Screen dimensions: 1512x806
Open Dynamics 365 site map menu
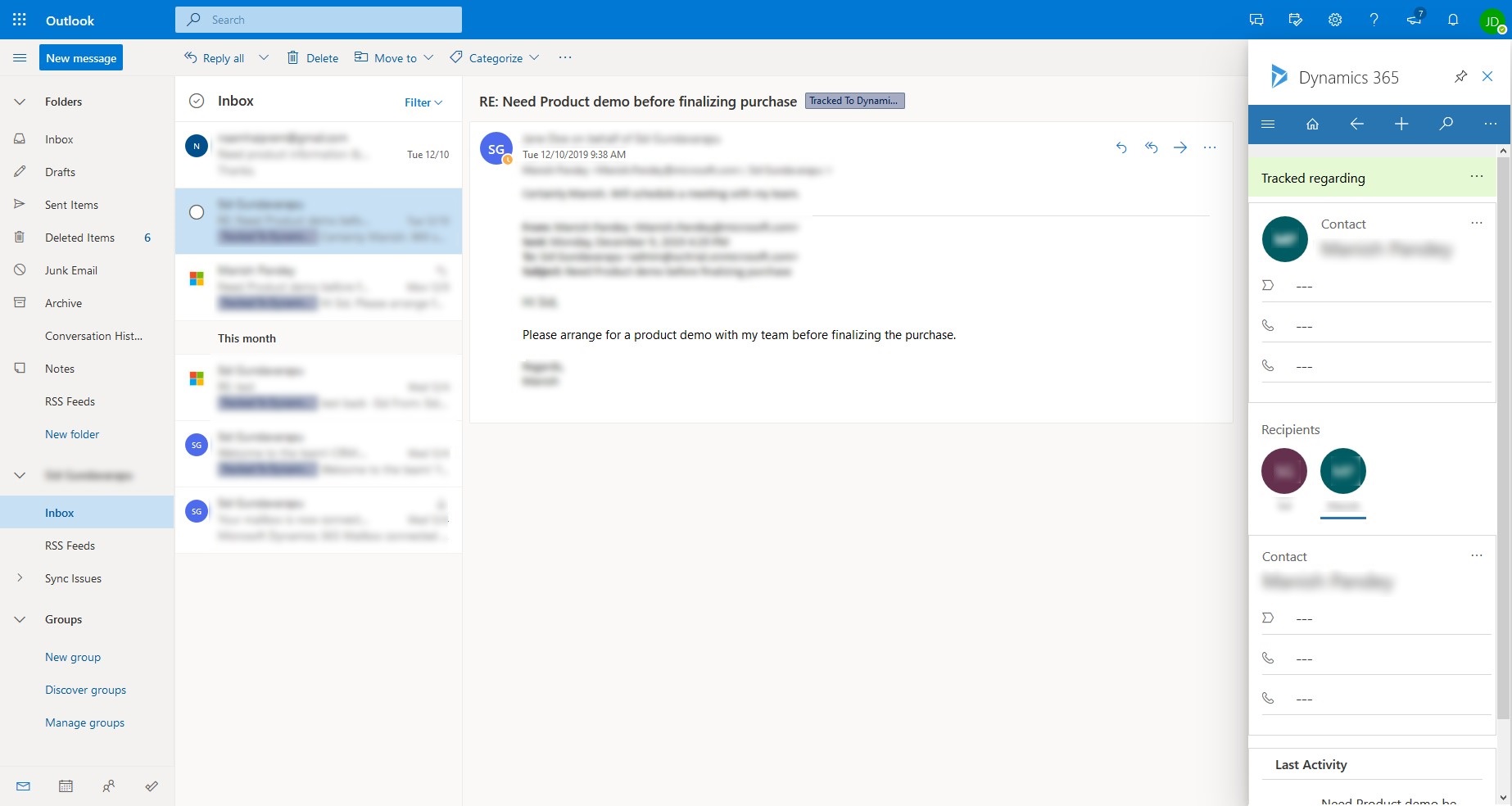point(1268,124)
